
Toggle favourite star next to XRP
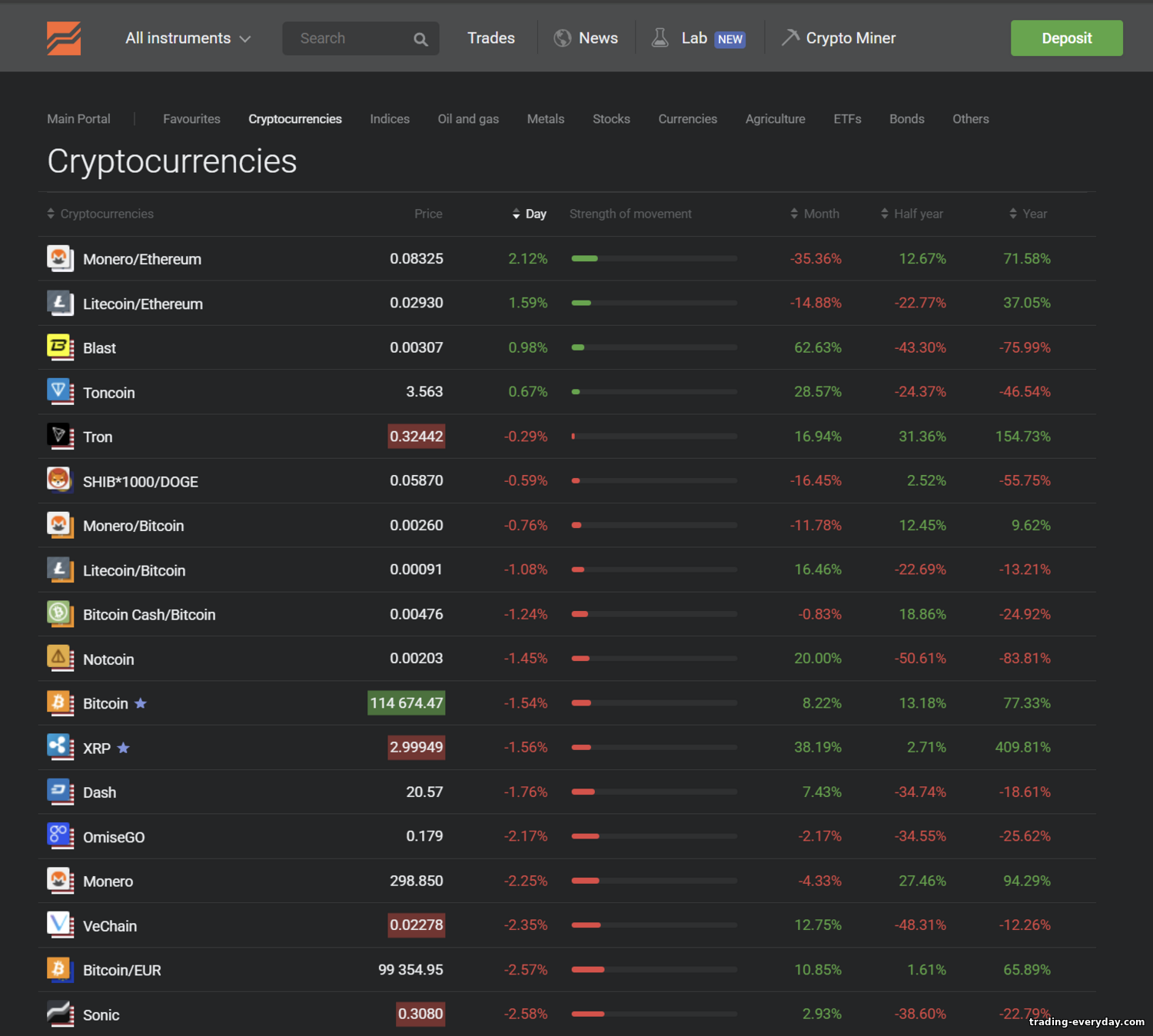pyautogui.click(x=123, y=748)
